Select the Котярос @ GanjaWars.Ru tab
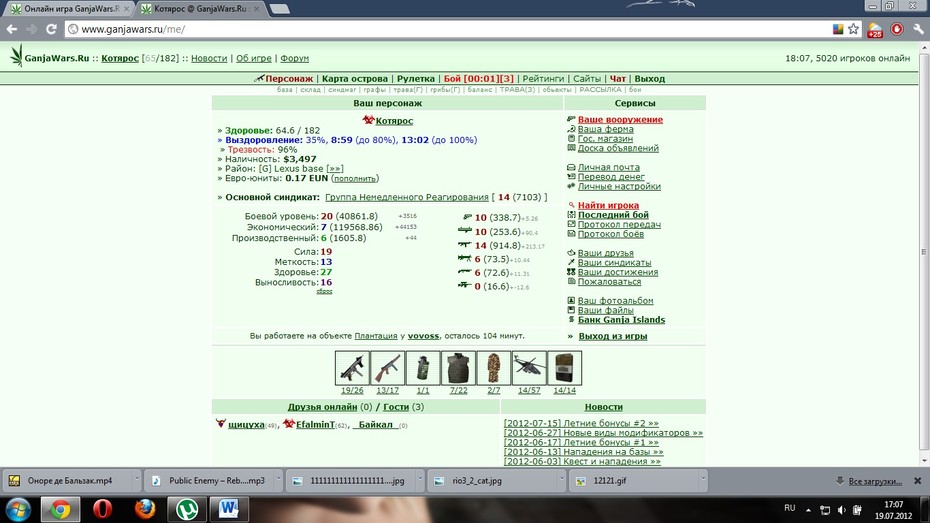Image resolution: width=930 pixels, height=523 pixels. pos(200,9)
